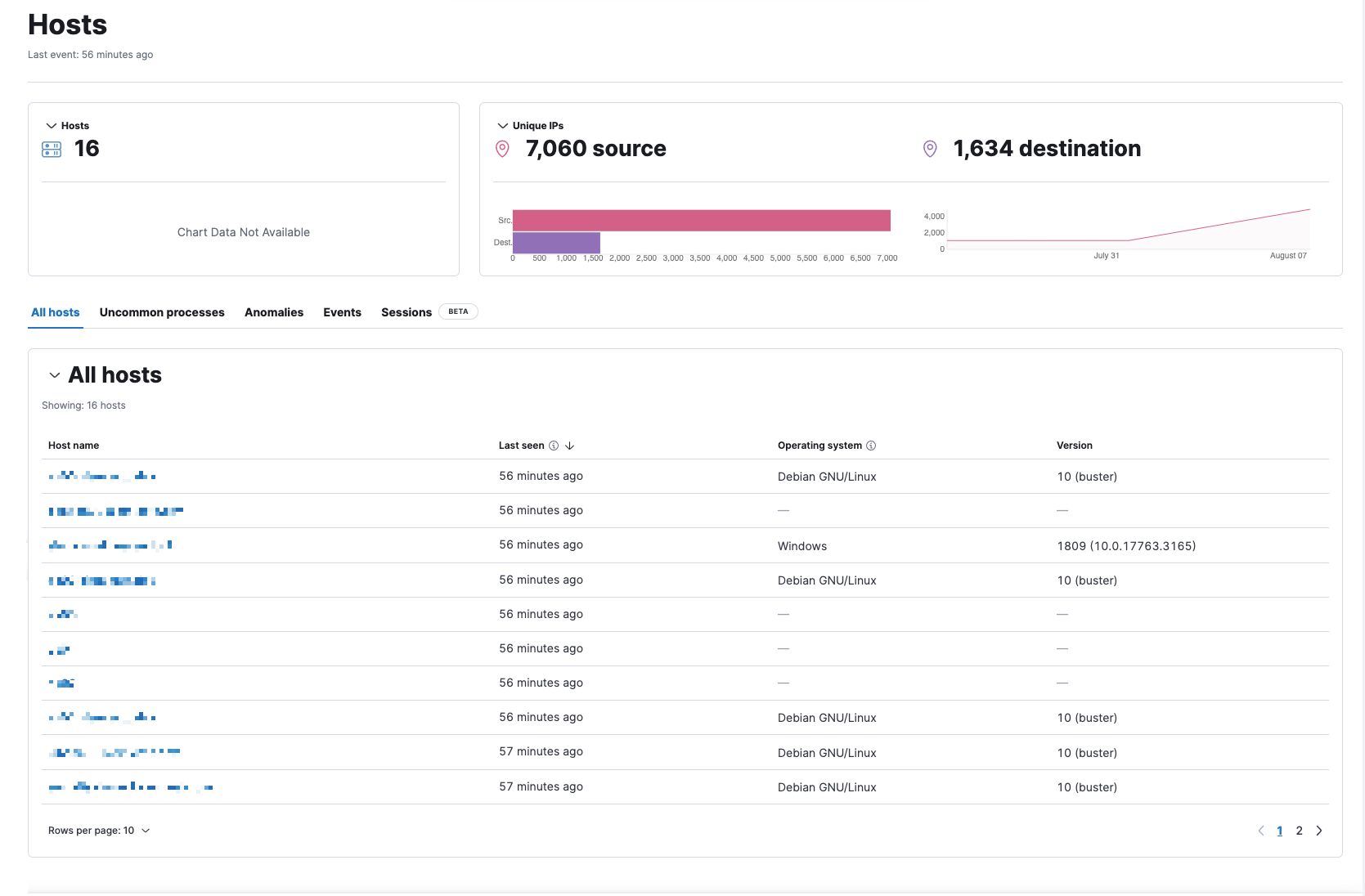The width and height of the screenshot is (1365, 896).
Task: Collapse the Hosts summary panel
Action: coord(51,125)
